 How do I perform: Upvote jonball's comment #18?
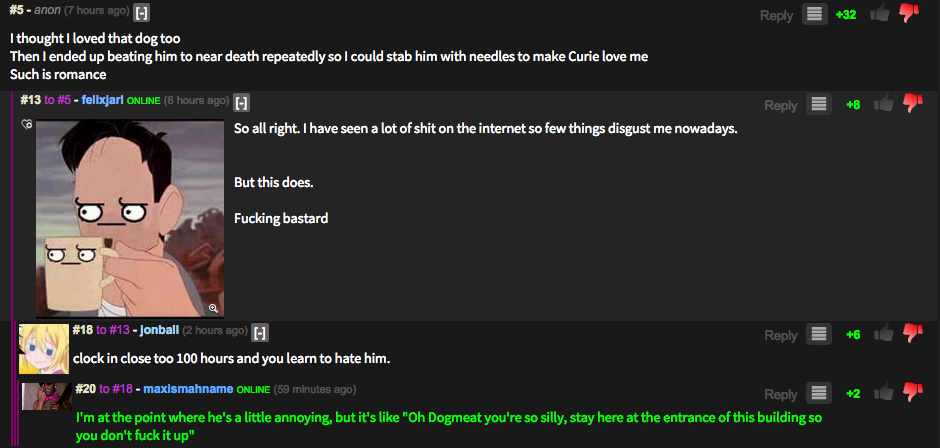pyautogui.click(x=883, y=334)
